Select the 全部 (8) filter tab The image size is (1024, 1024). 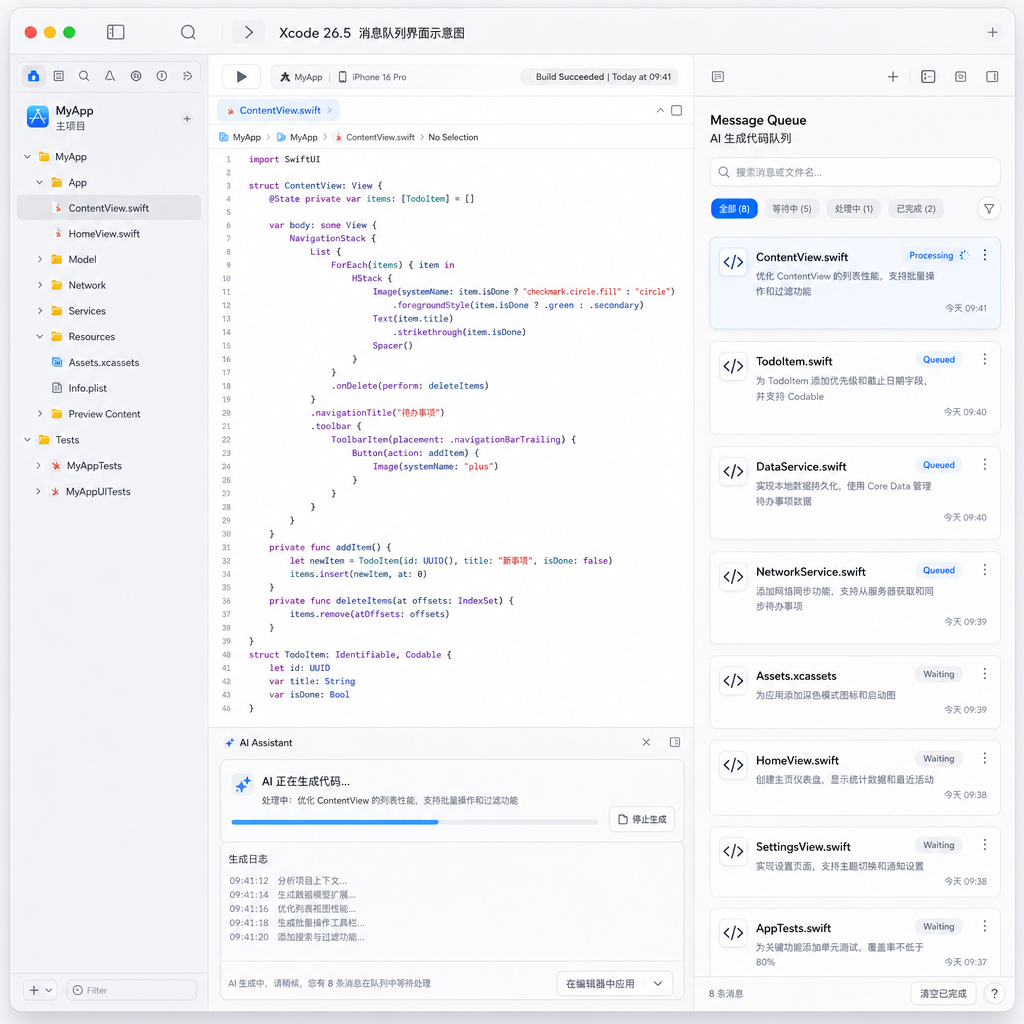tap(734, 209)
